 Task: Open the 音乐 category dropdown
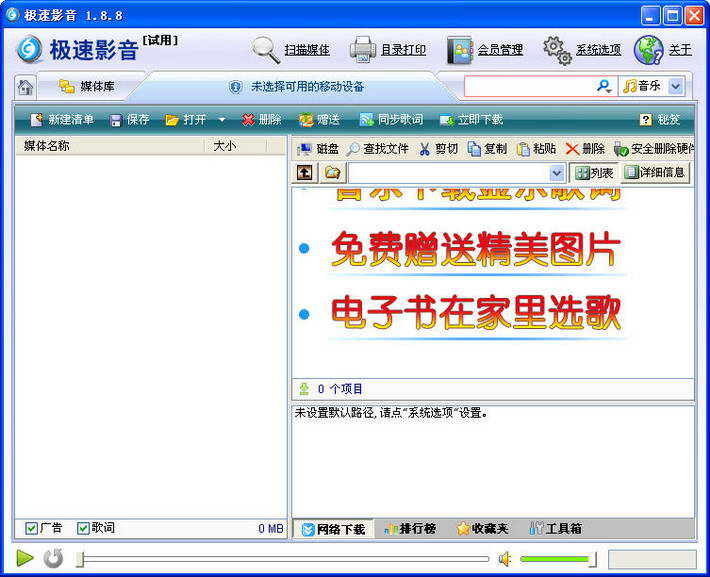click(x=676, y=86)
